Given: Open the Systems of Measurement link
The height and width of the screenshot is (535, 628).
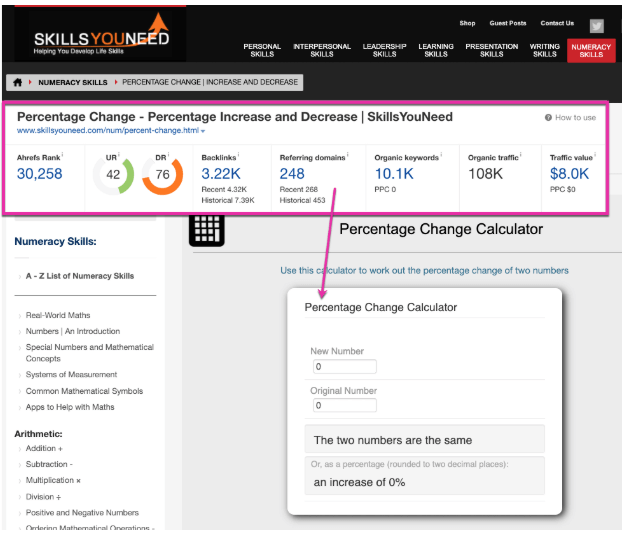Looking at the screenshot, I should click(x=71, y=375).
